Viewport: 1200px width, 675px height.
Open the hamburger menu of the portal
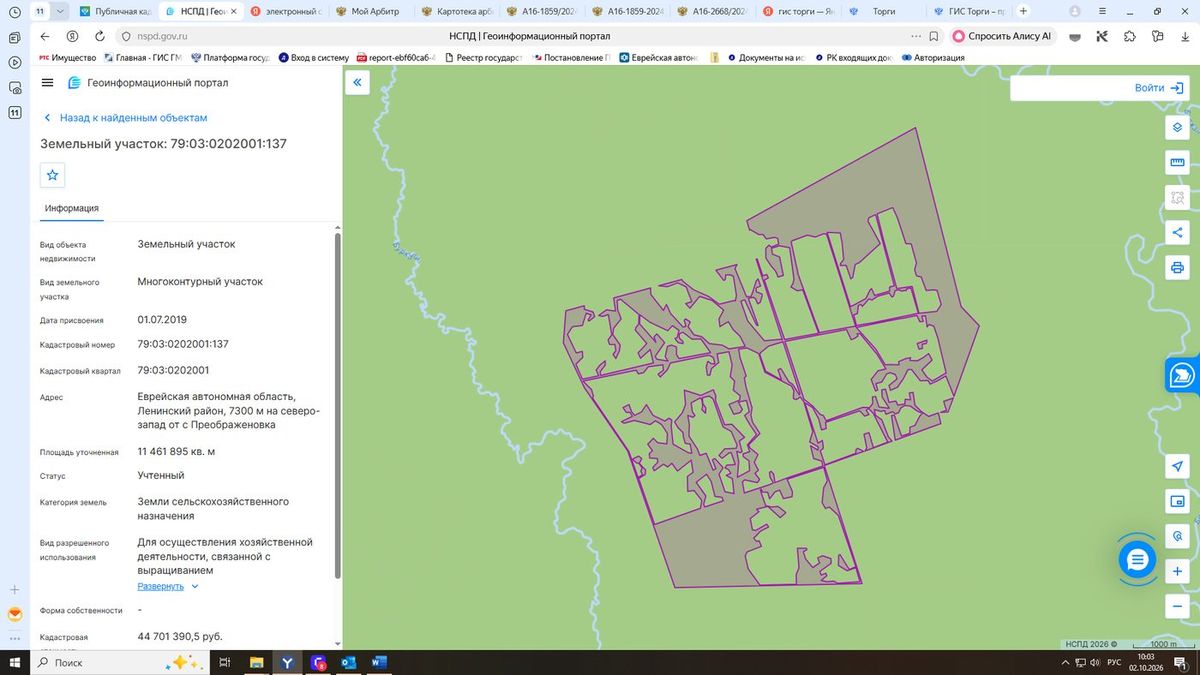tap(47, 83)
